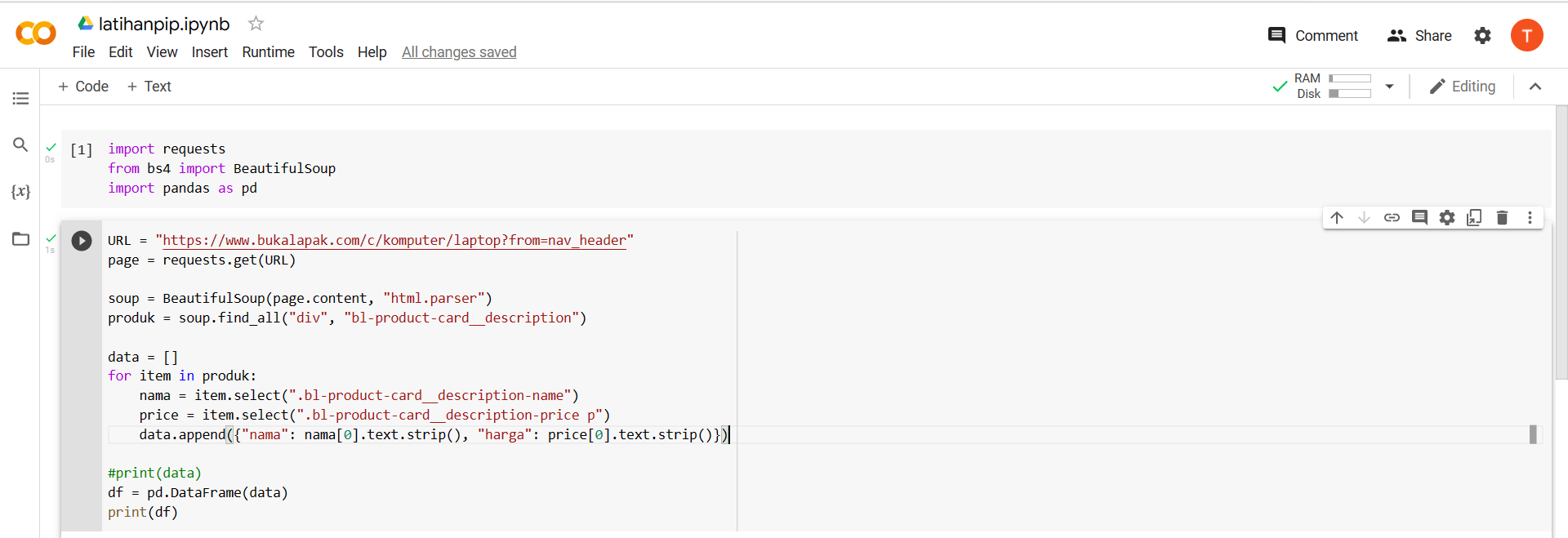Viewport: 1568px width, 538px height.
Task: Run the current code cell
Action: pos(82,241)
